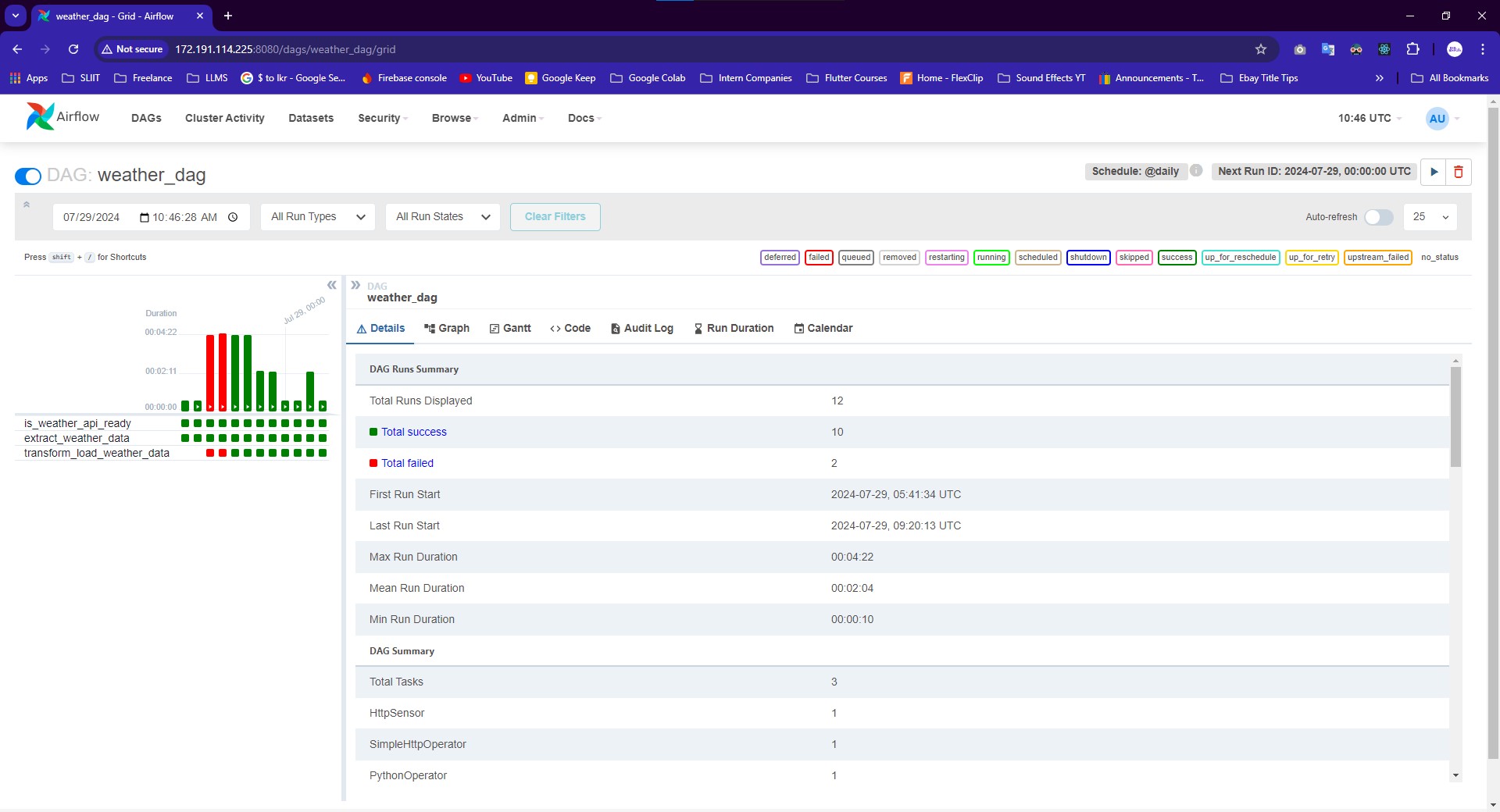Screen dimensions: 1500x812
Task: Open the camera screenshot extension icon
Action: [x=1300, y=49]
